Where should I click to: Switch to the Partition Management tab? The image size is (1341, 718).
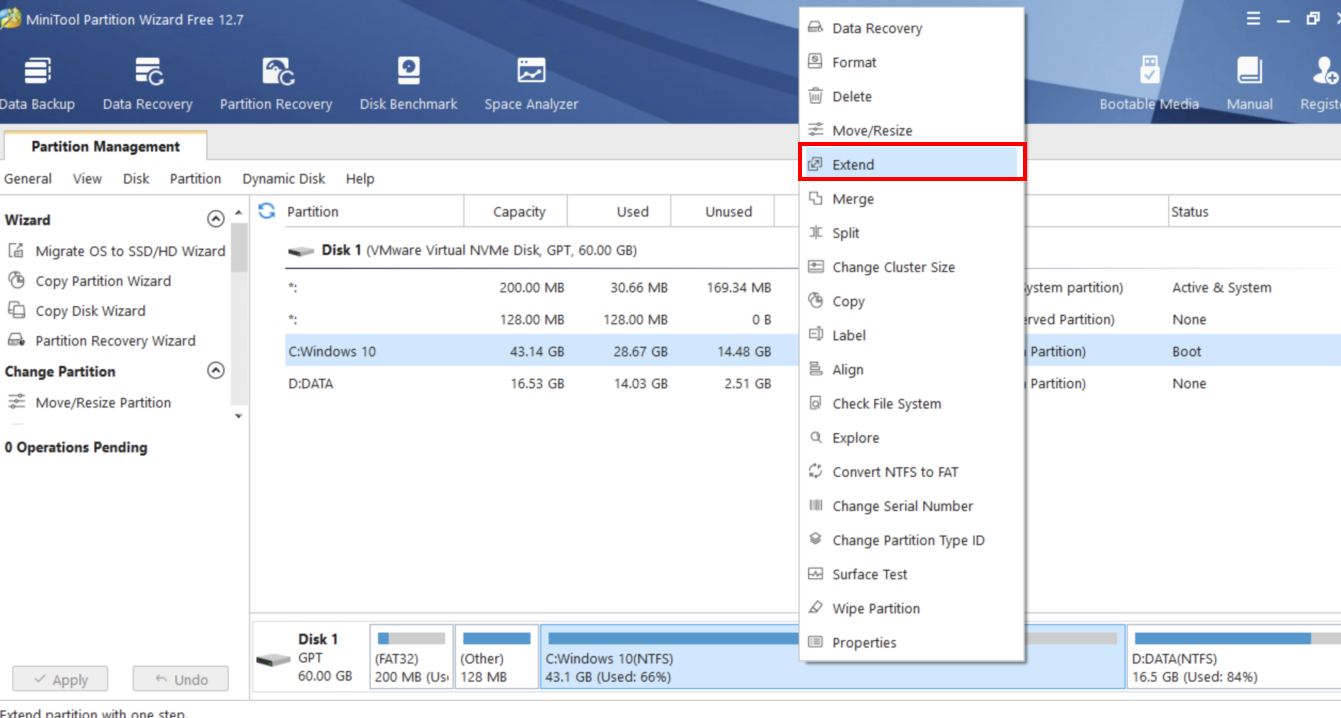pos(104,146)
